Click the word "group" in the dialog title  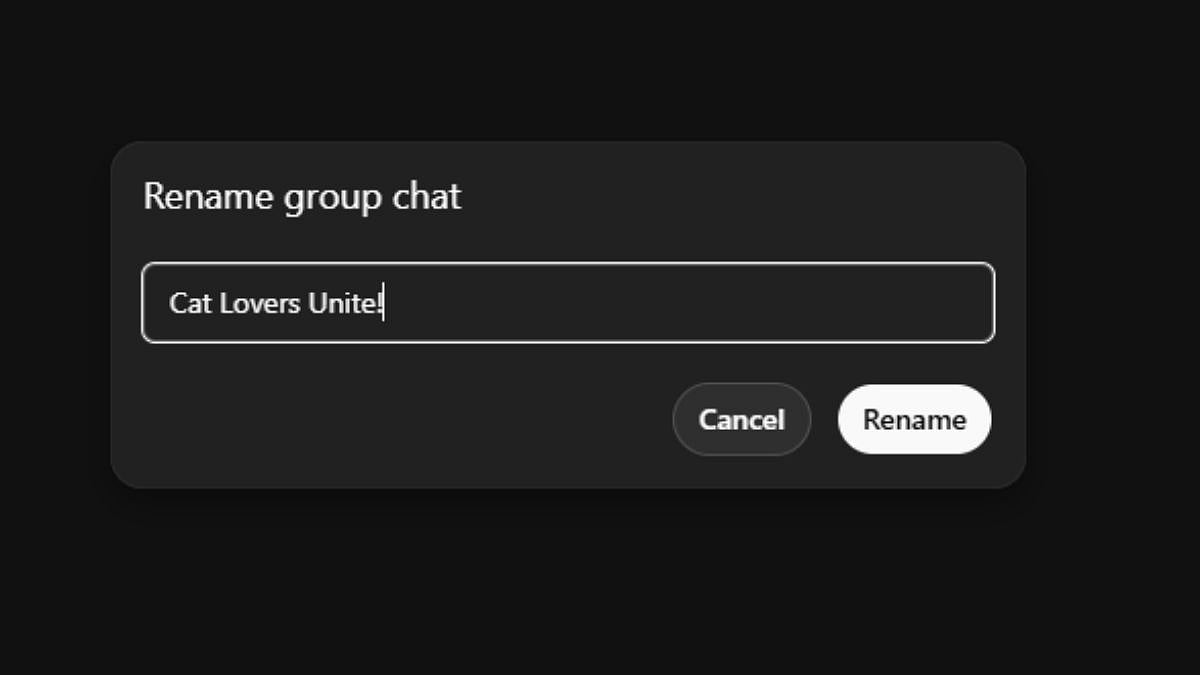(x=332, y=198)
